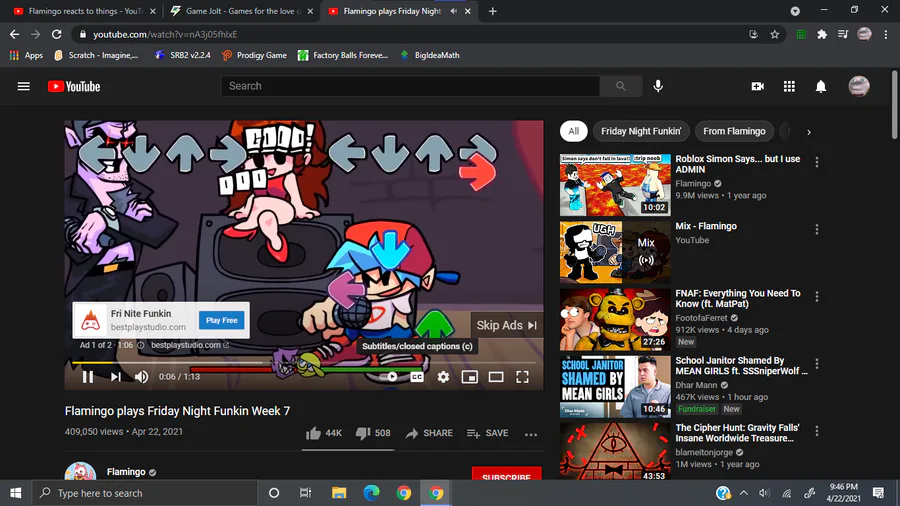Screen dimensions: 900x506
Task: Click the YouTube search field
Action: (x=410, y=86)
